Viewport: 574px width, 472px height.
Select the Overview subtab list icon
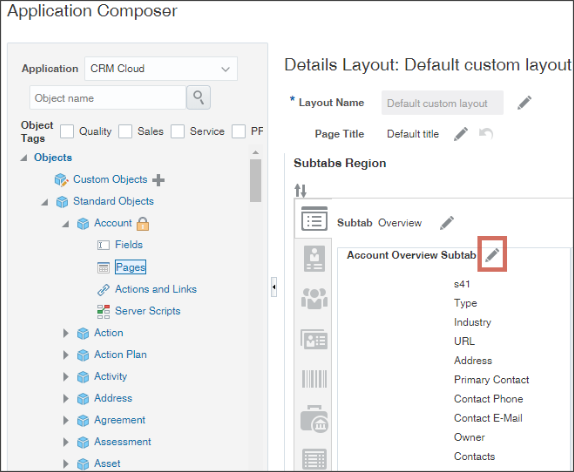(314, 219)
